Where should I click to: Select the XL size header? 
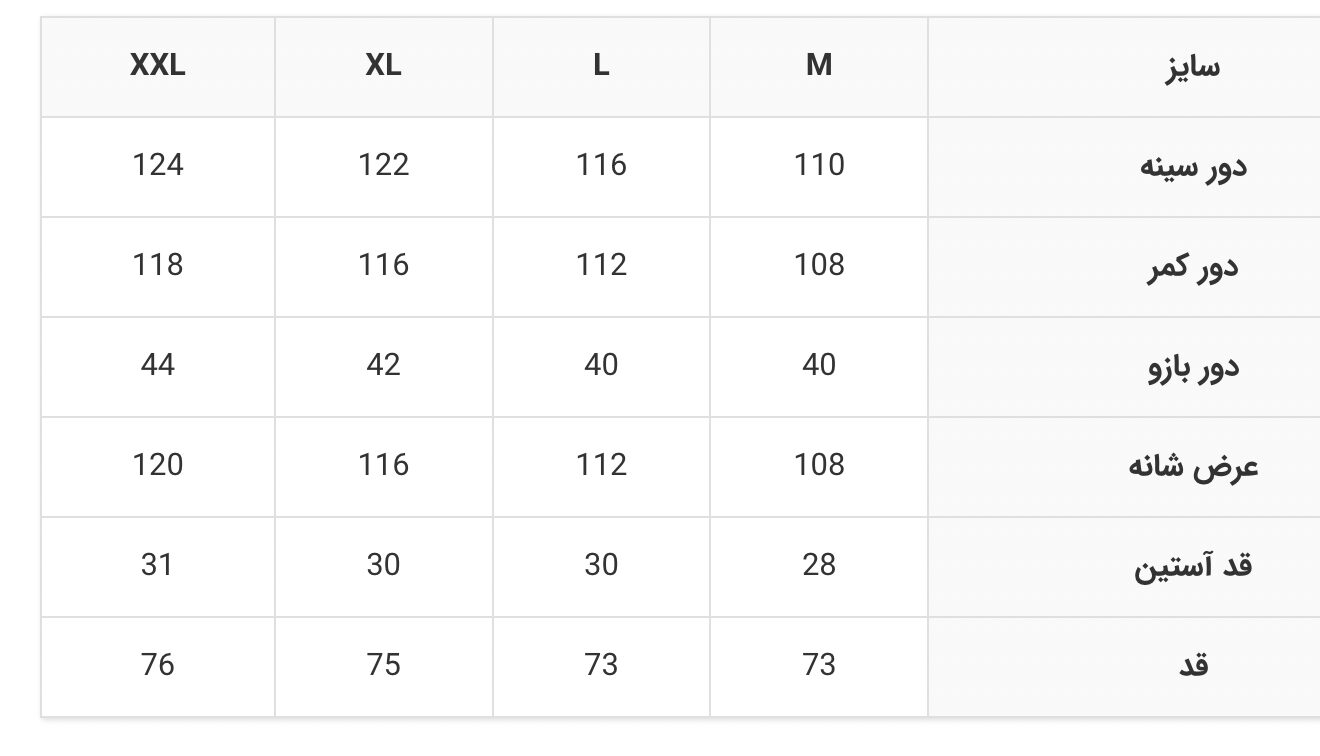383,66
